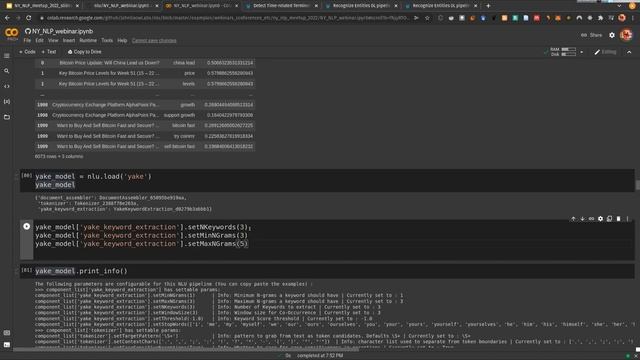640x360 pixels.
Task: Open the Edit menu
Action: click(39, 40)
